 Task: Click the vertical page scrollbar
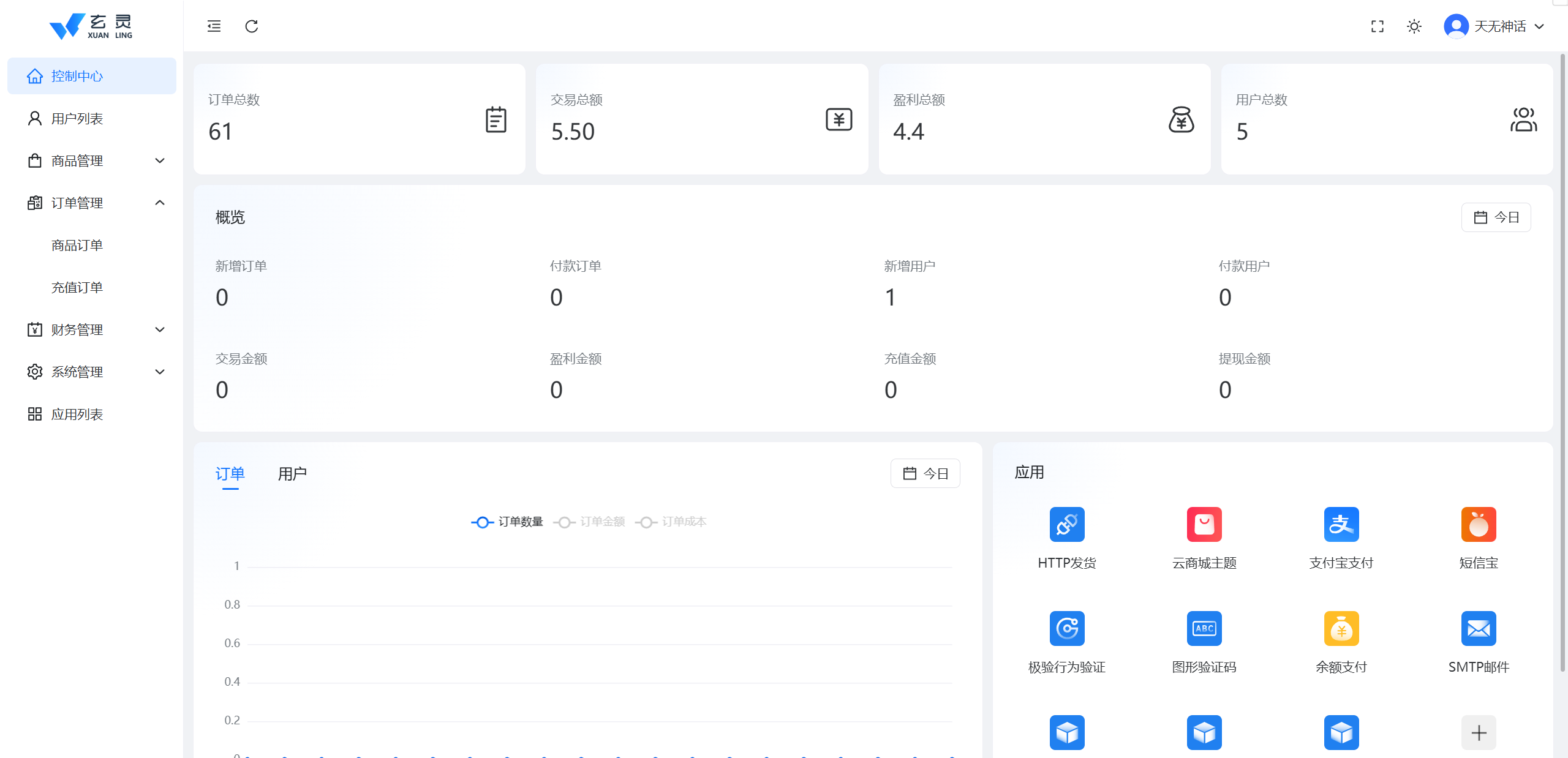tap(1562, 361)
